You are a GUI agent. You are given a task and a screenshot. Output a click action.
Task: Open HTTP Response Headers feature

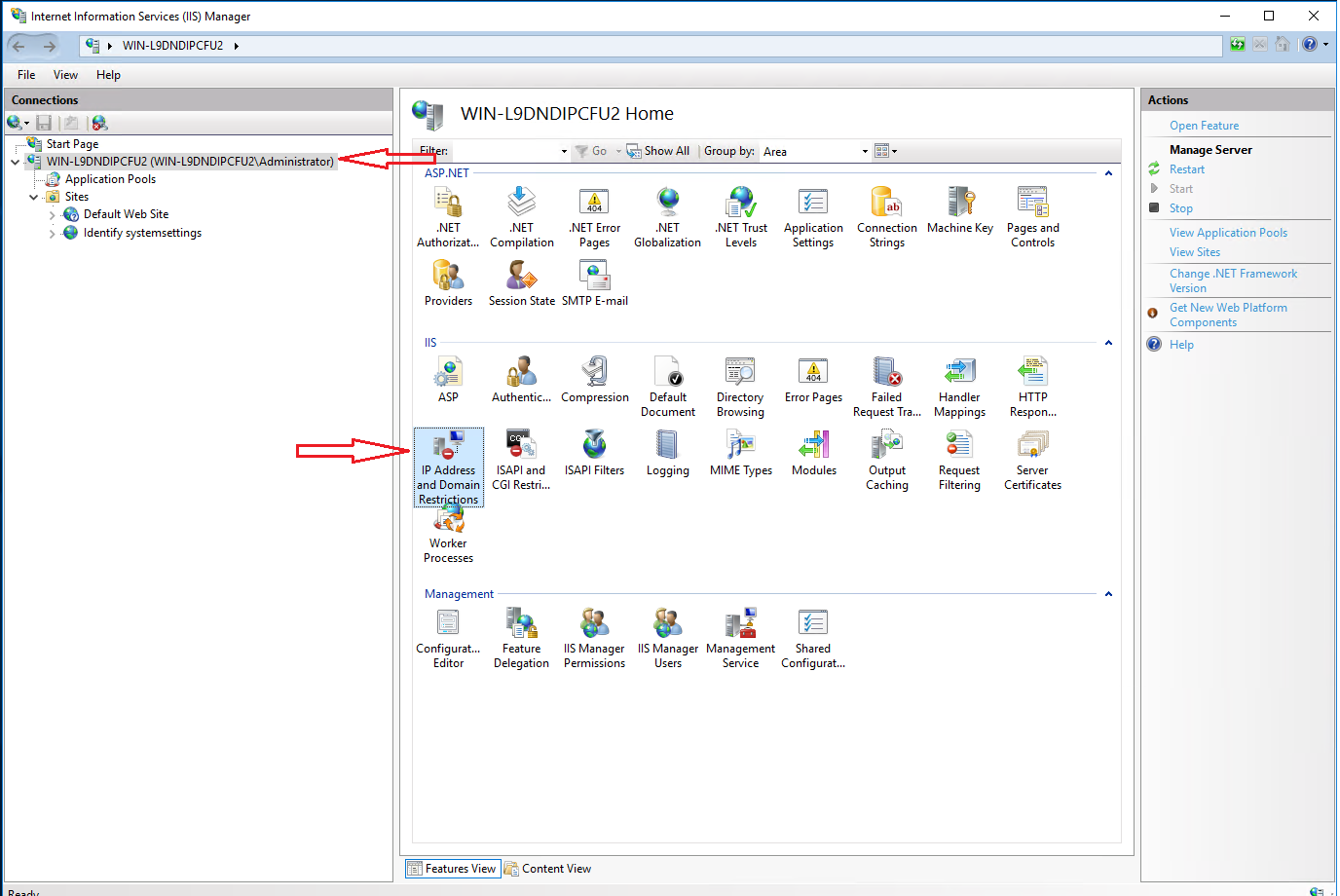click(x=1033, y=387)
